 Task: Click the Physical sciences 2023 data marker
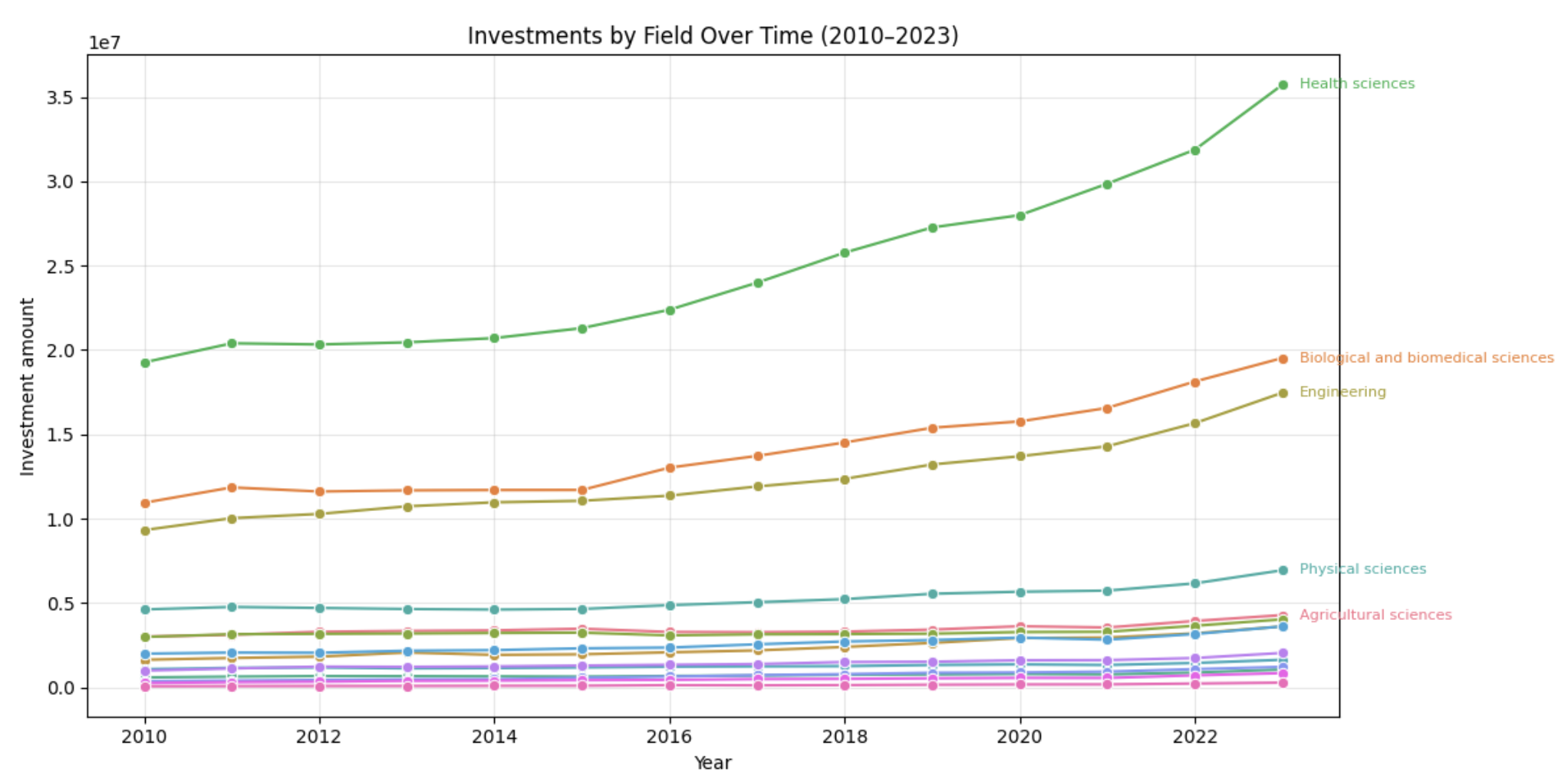point(1283,570)
